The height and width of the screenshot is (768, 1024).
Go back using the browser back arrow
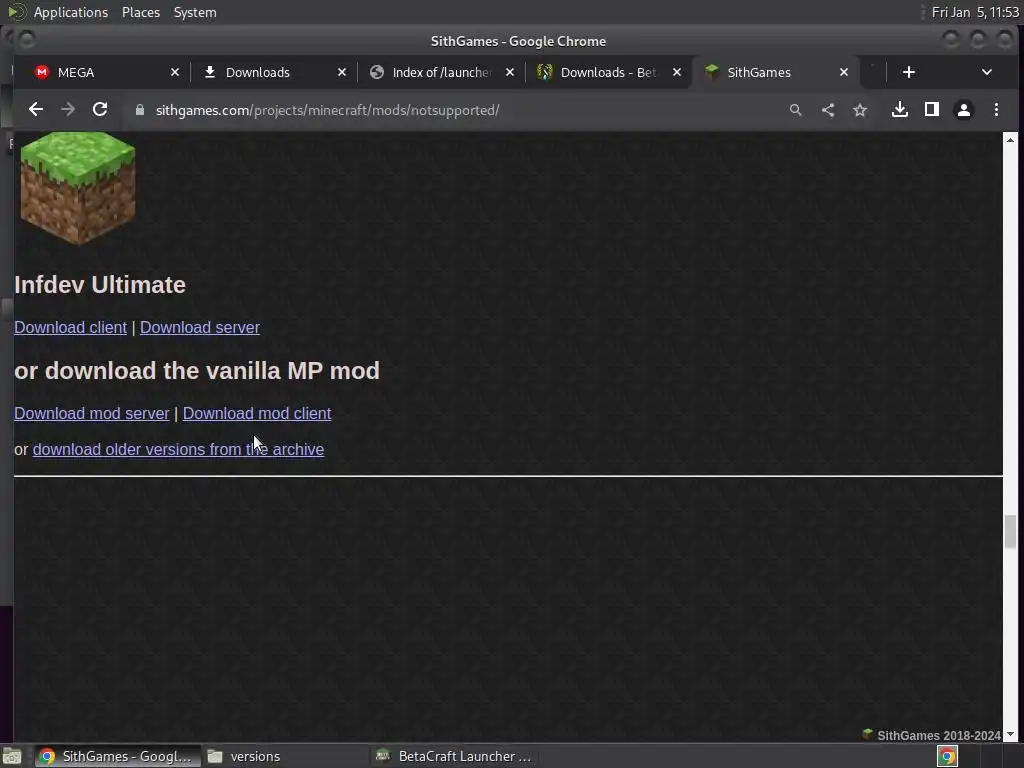click(36, 110)
